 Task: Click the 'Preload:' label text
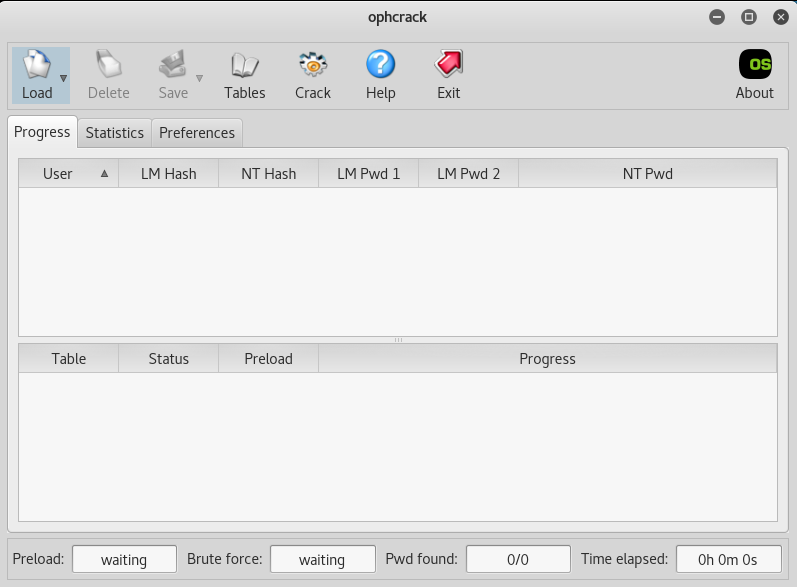pos(38,559)
